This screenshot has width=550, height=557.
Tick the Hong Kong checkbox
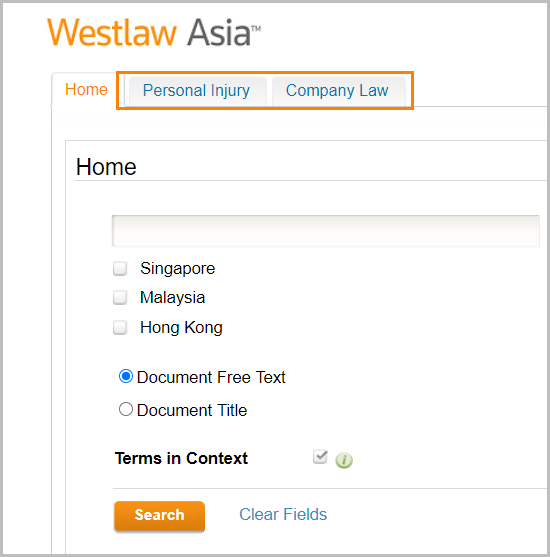click(120, 328)
